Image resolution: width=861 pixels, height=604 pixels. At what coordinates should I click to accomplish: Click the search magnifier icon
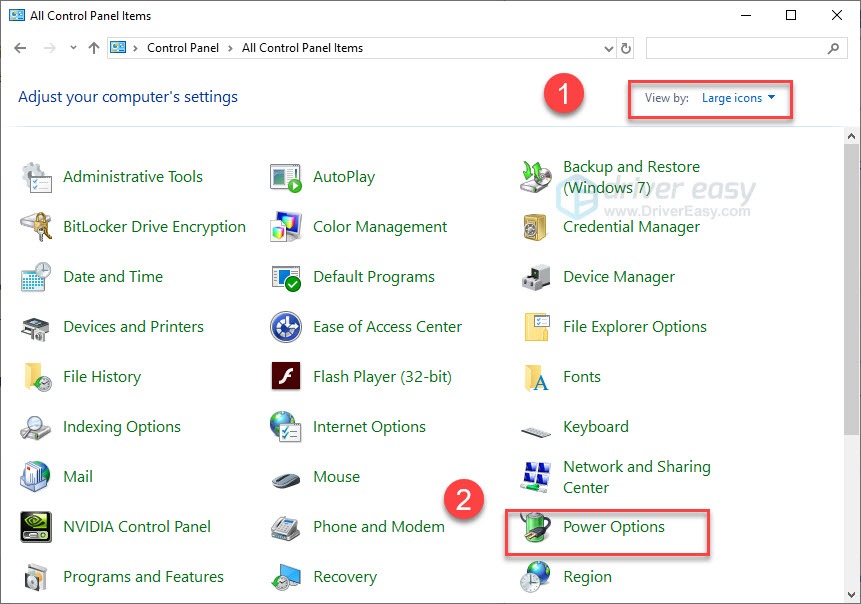[x=833, y=48]
